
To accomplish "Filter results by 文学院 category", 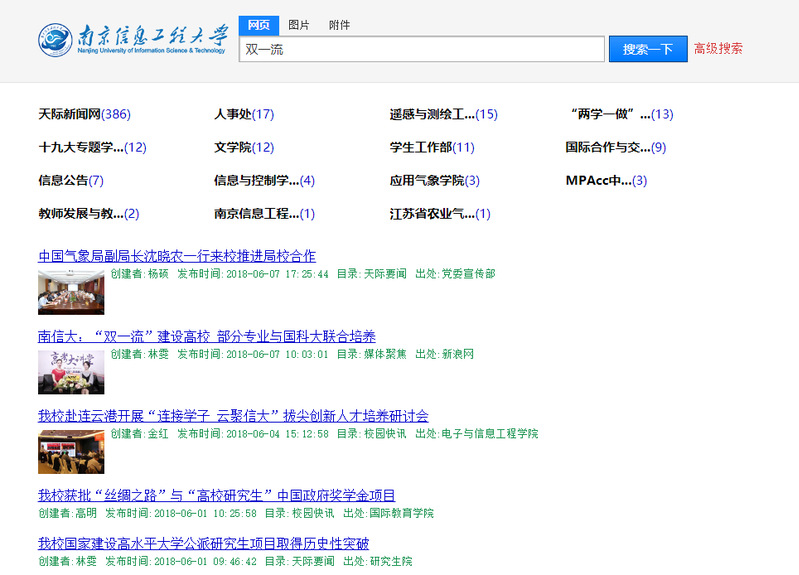I will (244, 147).
